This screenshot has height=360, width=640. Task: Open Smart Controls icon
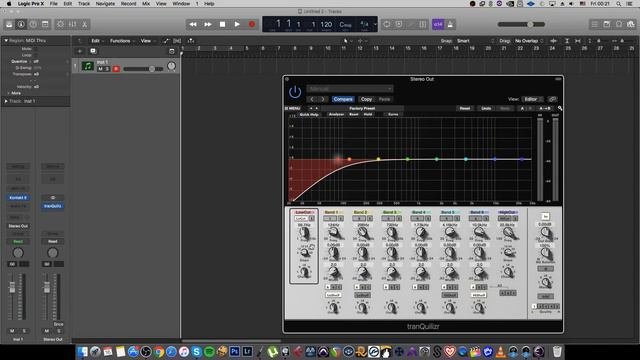click(x=60, y=24)
